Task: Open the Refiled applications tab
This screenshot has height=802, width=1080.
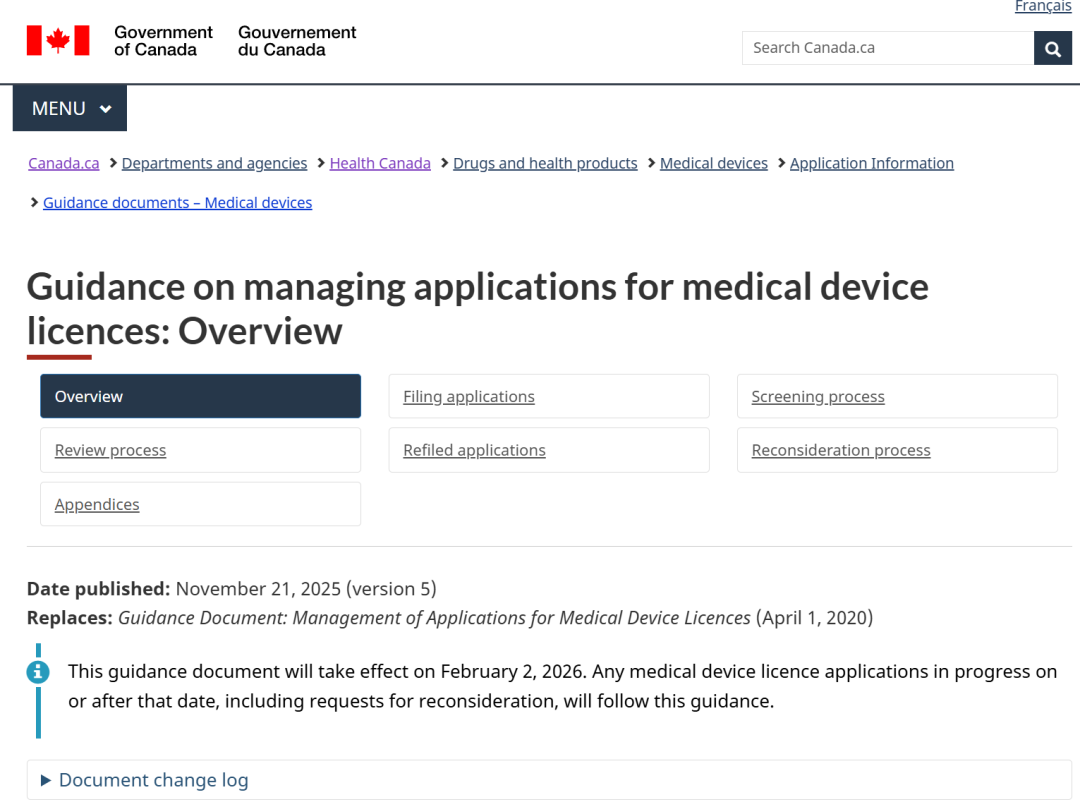Action: (549, 450)
